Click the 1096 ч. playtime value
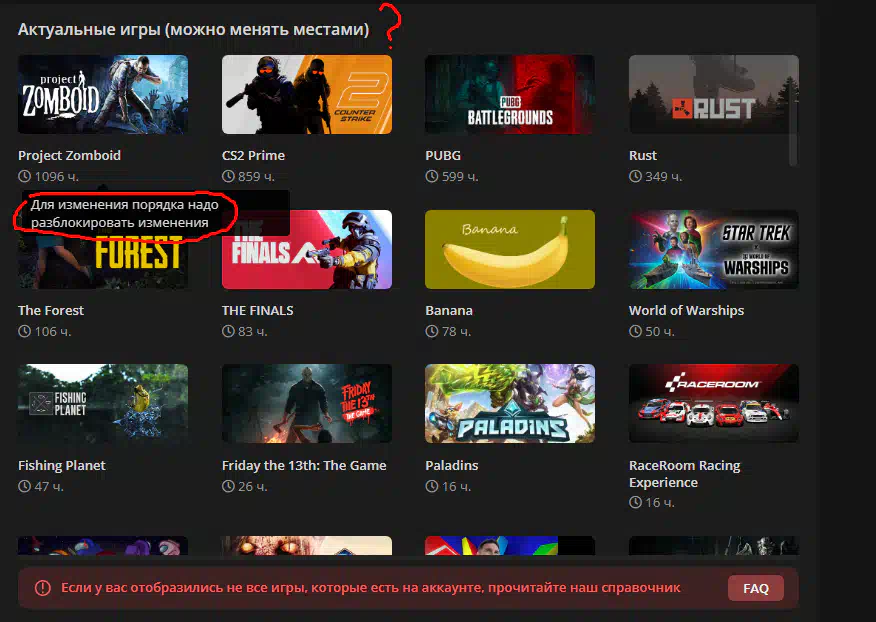876x622 pixels. coord(56,177)
